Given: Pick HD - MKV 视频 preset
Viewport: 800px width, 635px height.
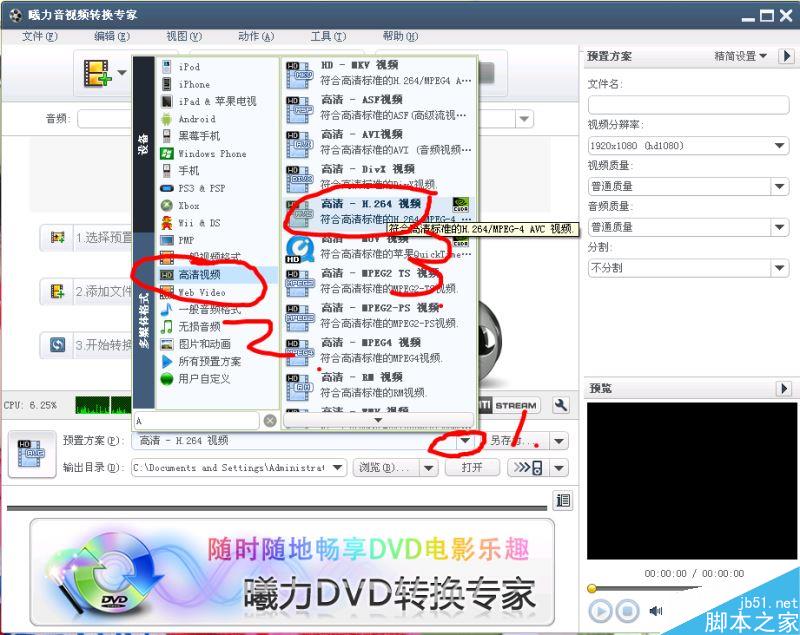Looking at the screenshot, I should tap(379, 73).
